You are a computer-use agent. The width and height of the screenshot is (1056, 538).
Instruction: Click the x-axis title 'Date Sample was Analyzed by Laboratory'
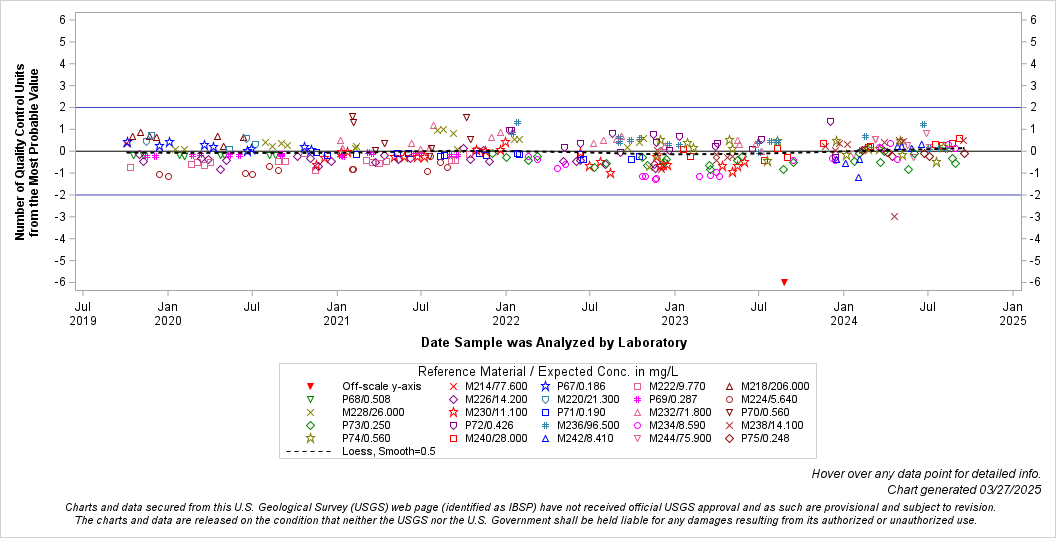click(x=554, y=343)
